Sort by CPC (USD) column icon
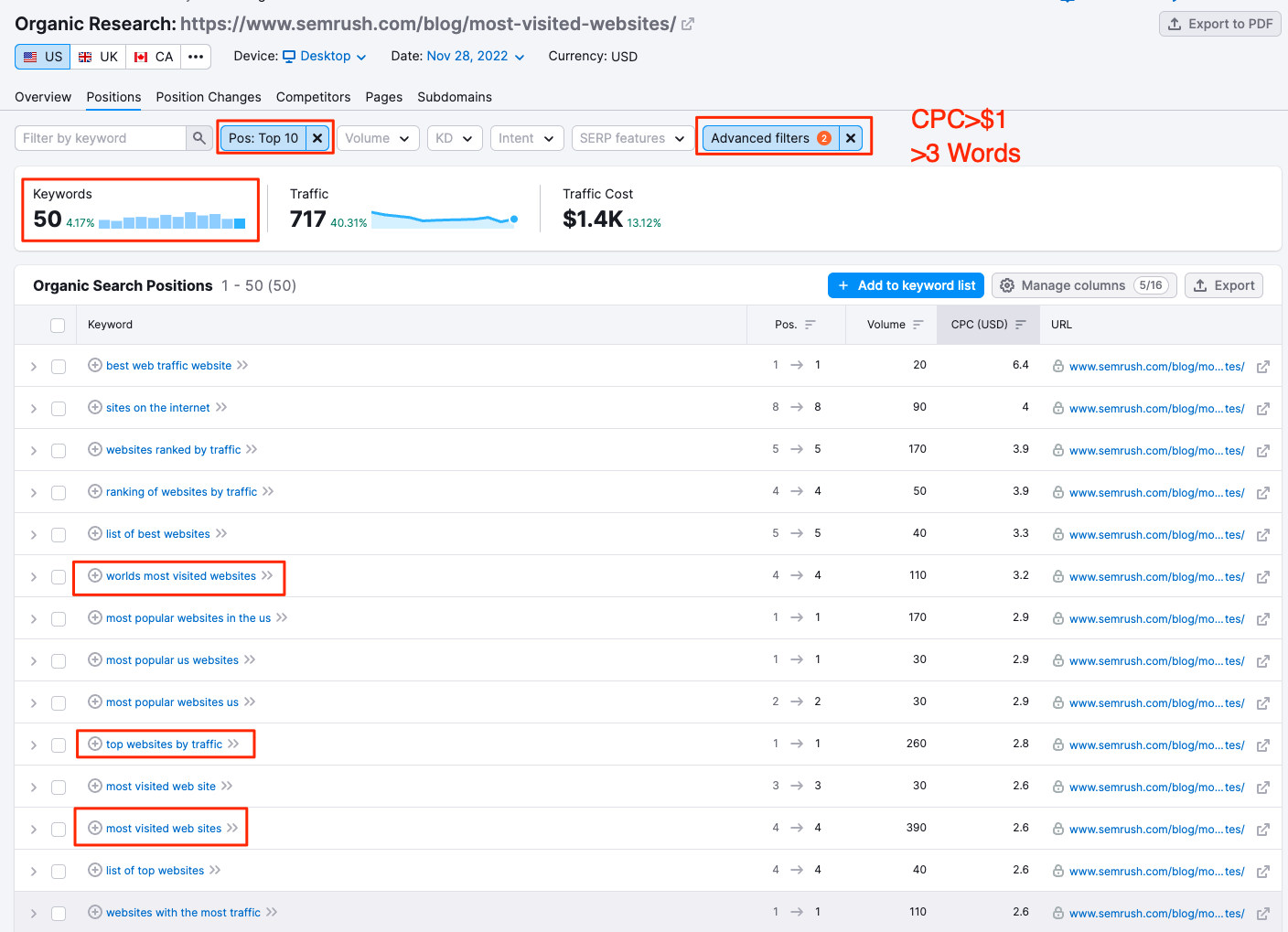The height and width of the screenshot is (932, 1288). pos(1021,325)
